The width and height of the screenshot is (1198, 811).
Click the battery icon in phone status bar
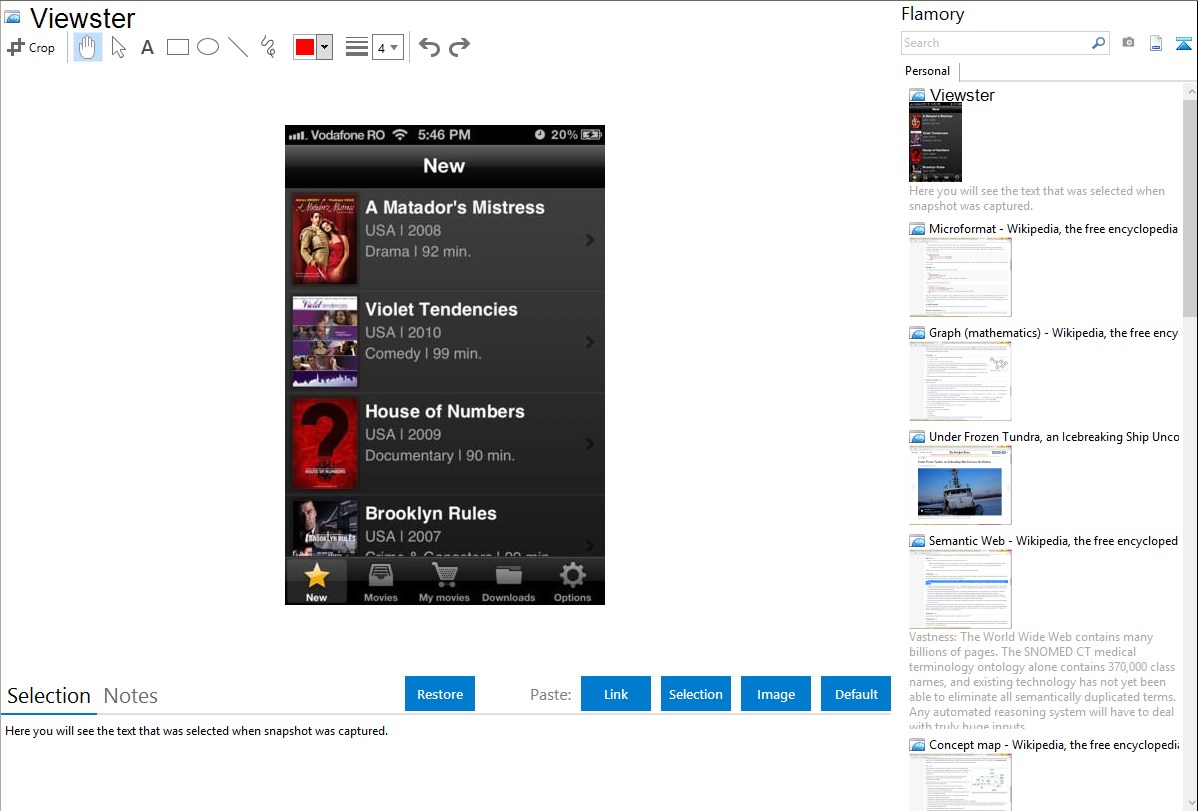tap(591, 135)
